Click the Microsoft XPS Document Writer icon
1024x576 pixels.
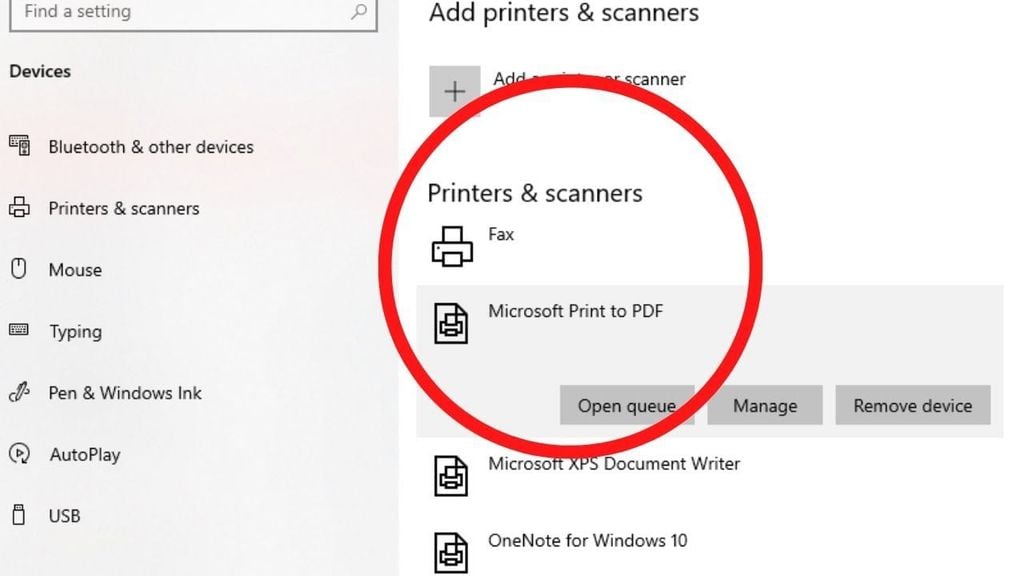point(451,475)
